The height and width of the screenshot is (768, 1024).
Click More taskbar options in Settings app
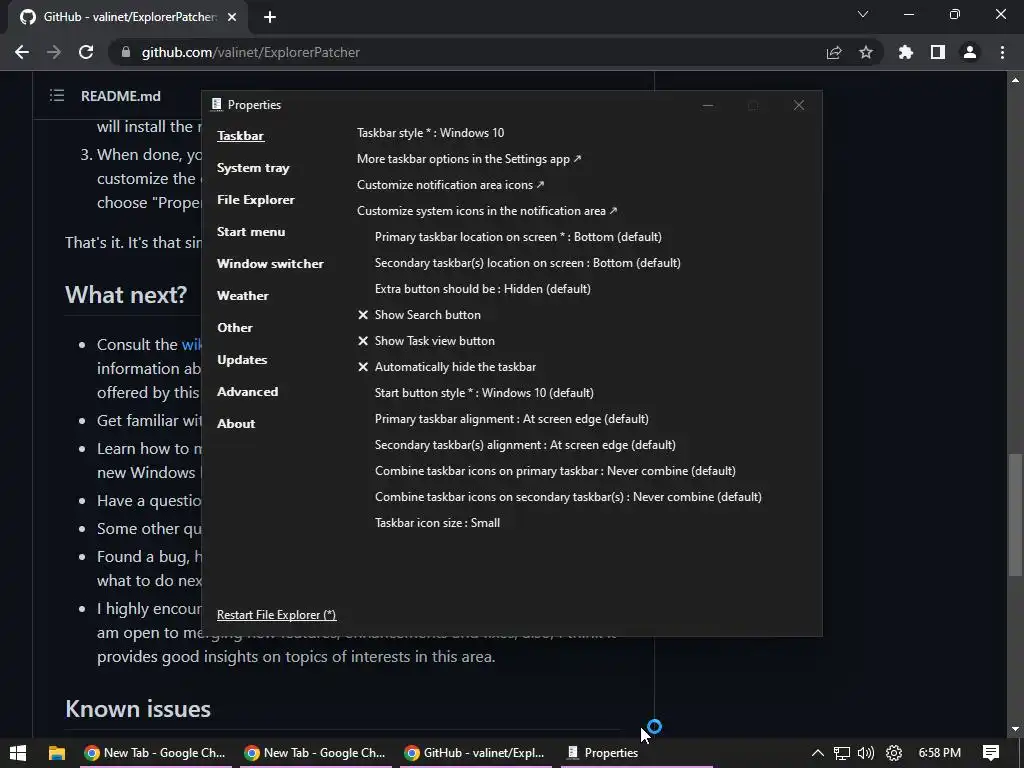pos(469,159)
